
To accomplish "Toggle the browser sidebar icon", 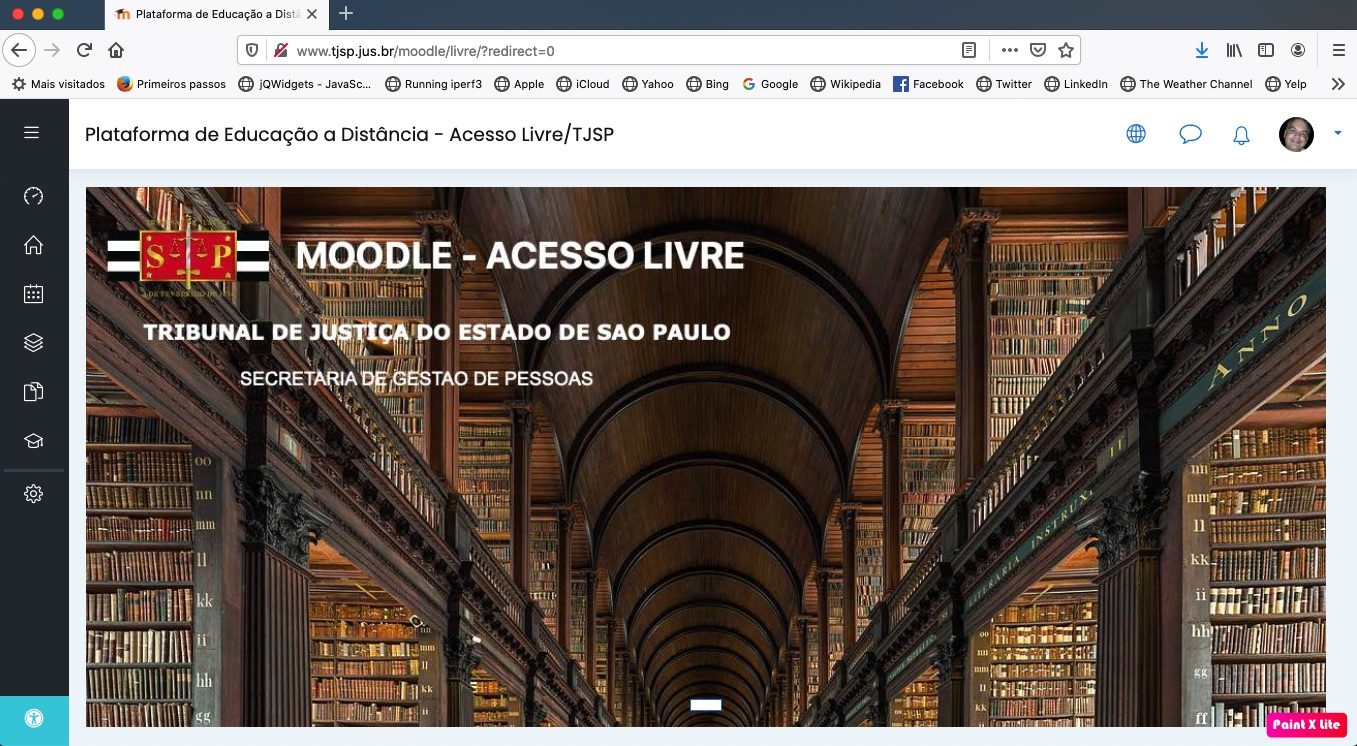I will pos(1266,50).
